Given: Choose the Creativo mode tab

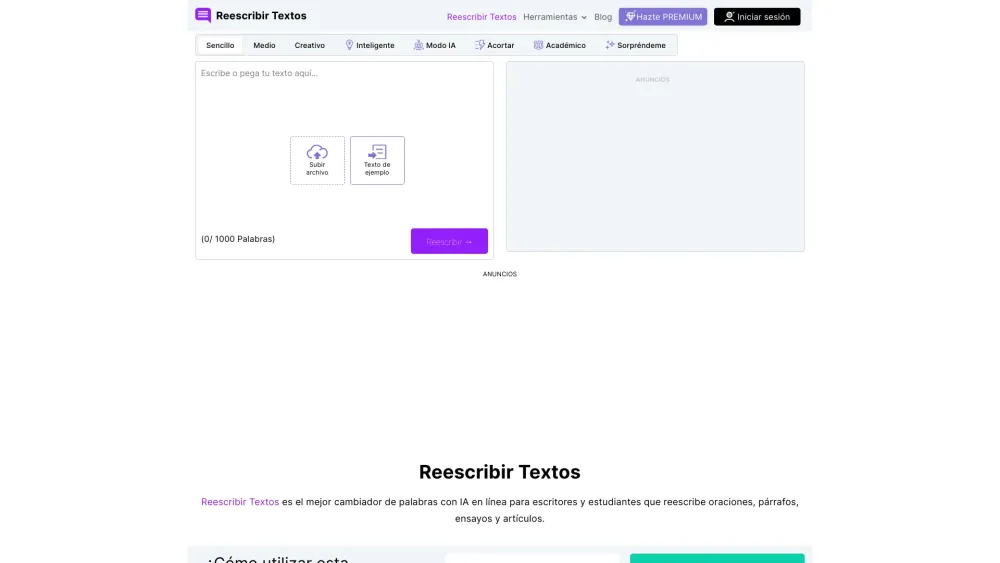Looking at the screenshot, I should point(309,45).
